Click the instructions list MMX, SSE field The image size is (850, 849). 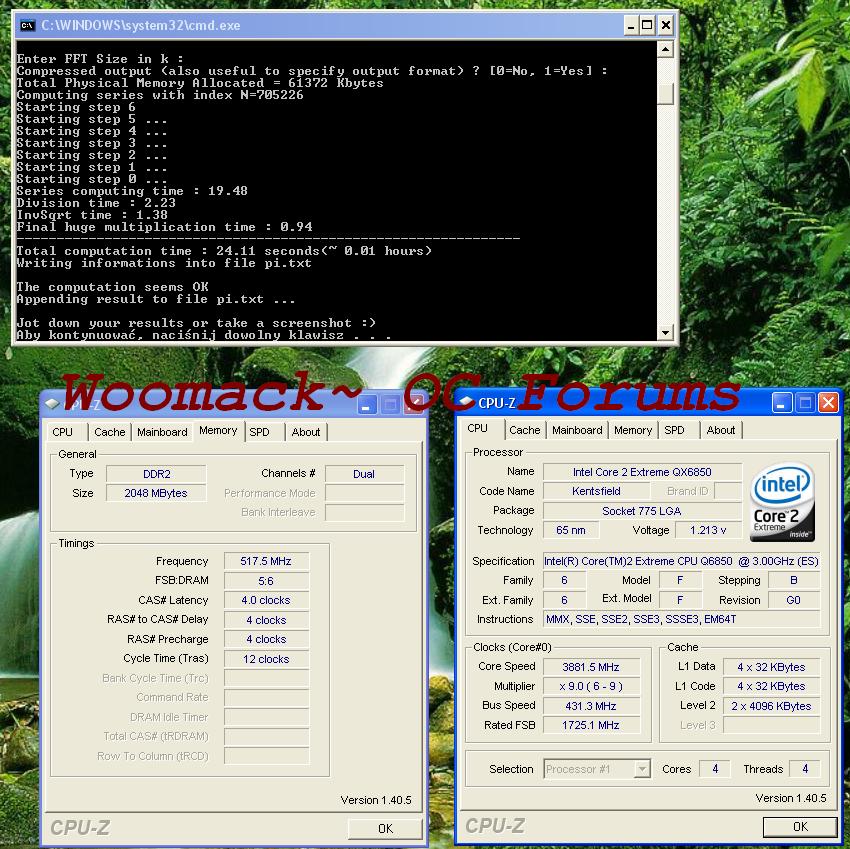click(x=681, y=619)
